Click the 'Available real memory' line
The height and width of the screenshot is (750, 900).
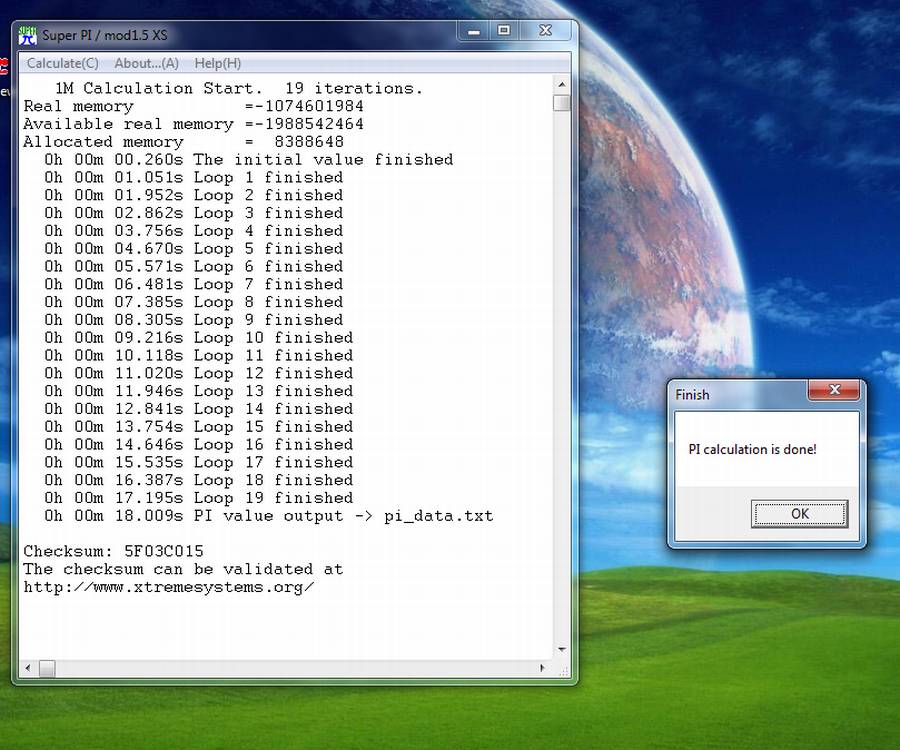193,124
